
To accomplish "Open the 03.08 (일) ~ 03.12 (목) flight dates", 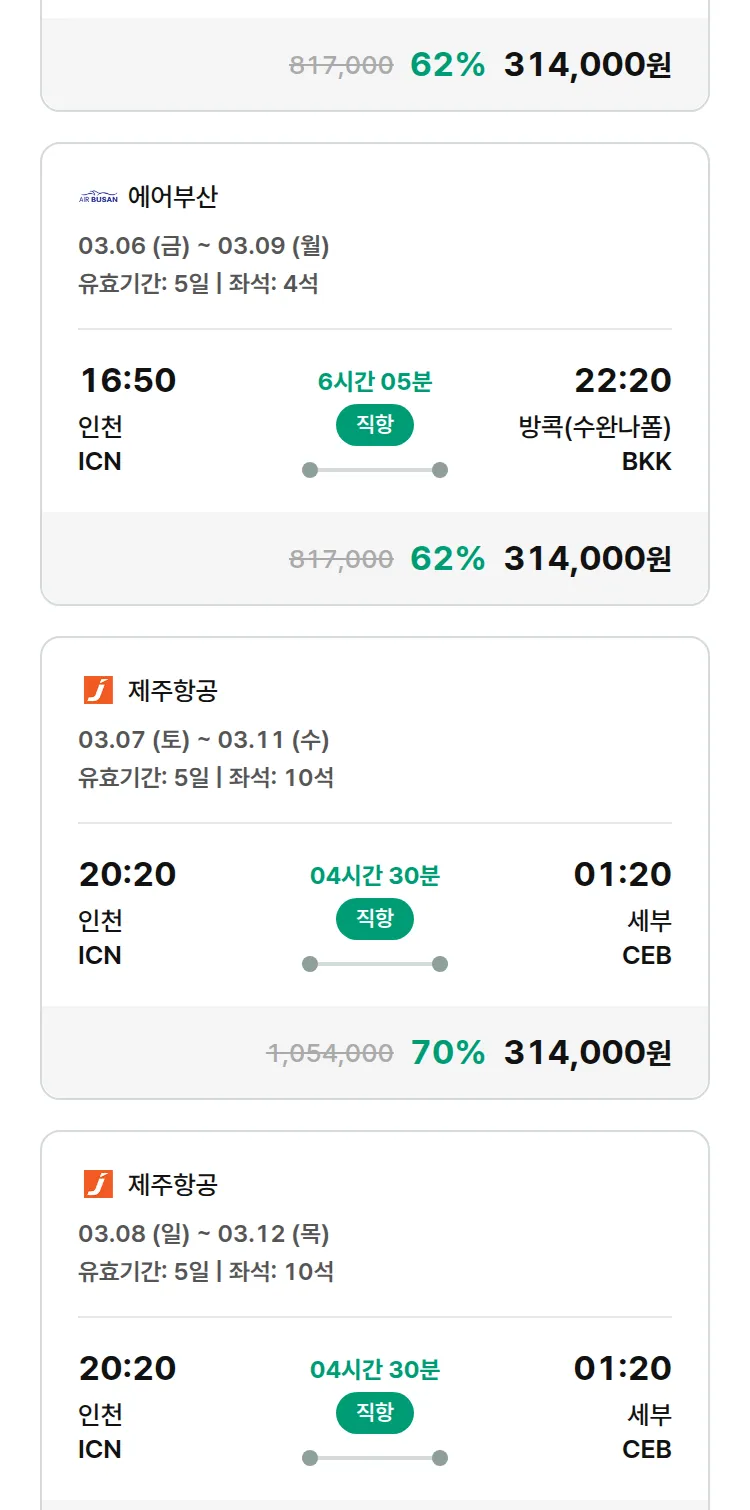I will coord(204,1234).
